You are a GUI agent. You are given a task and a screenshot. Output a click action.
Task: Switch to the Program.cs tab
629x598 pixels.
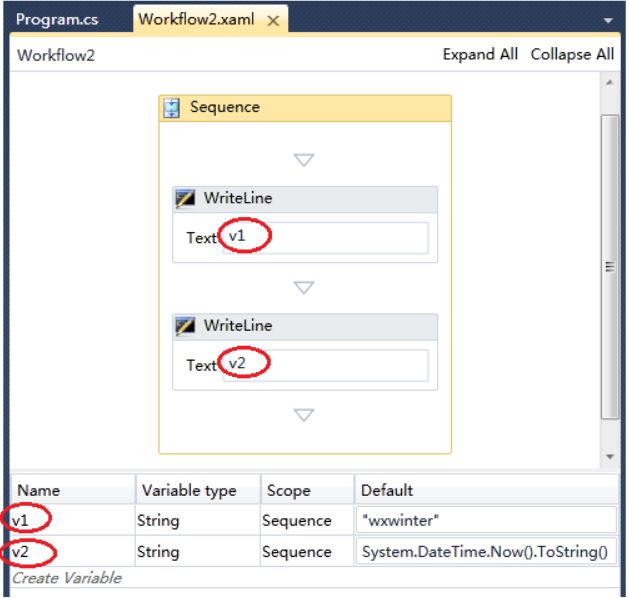coord(57,20)
